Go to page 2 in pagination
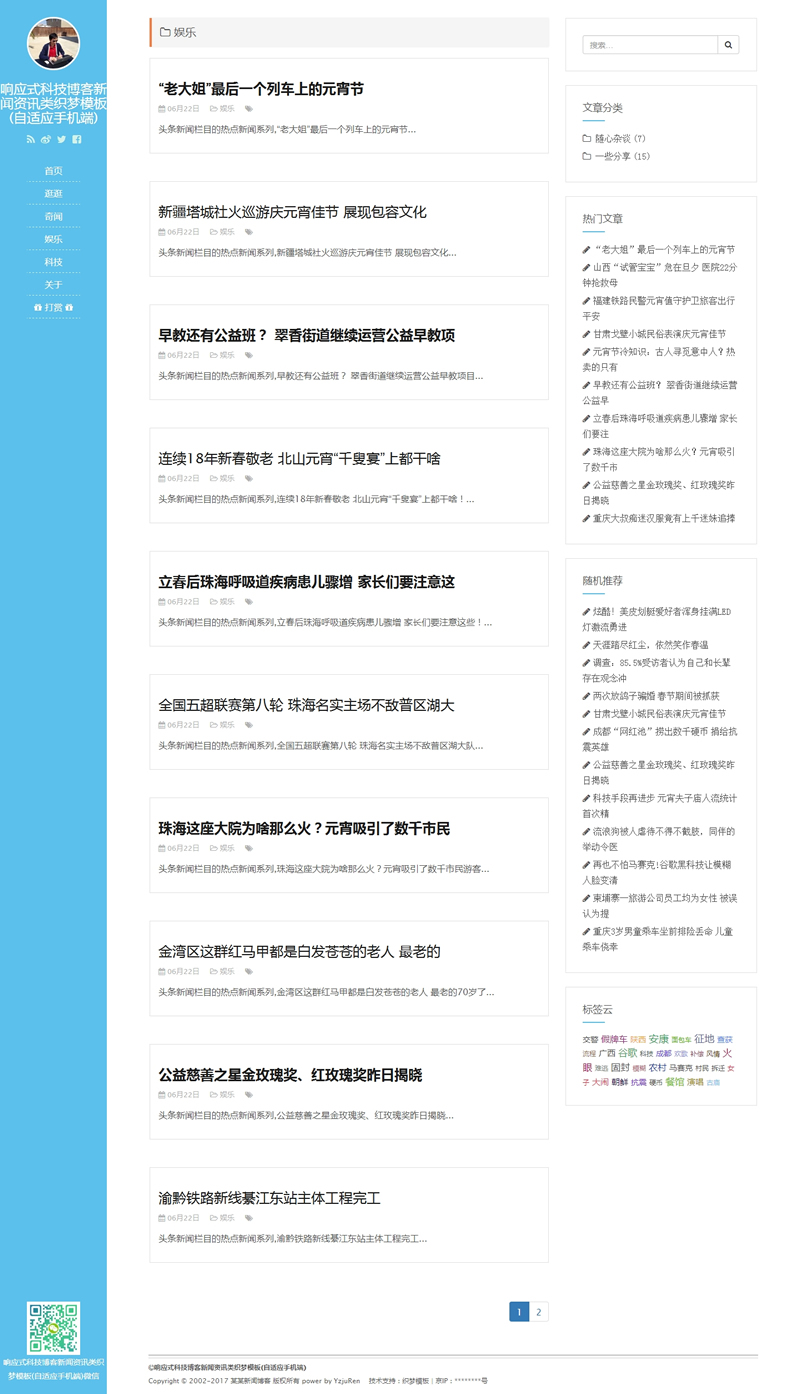800x1394 pixels. [x=539, y=1312]
